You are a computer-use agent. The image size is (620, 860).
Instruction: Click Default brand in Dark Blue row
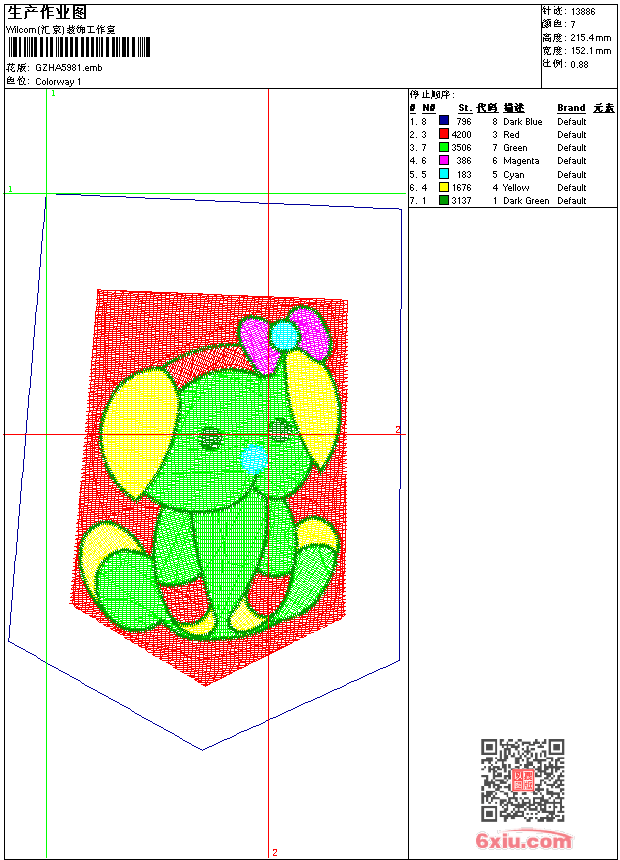coord(572,122)
